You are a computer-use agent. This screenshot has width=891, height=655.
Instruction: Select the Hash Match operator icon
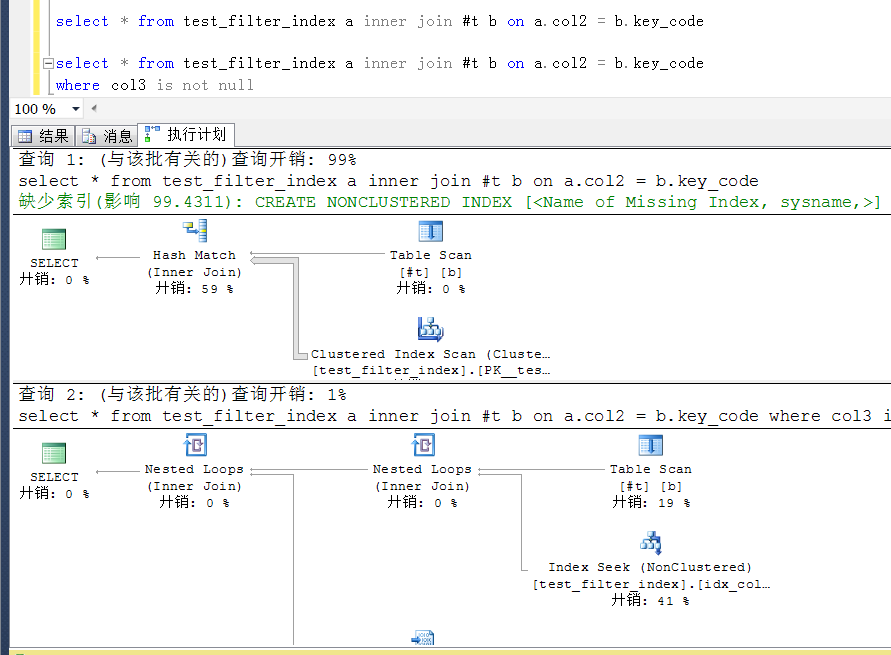(194, 231)
